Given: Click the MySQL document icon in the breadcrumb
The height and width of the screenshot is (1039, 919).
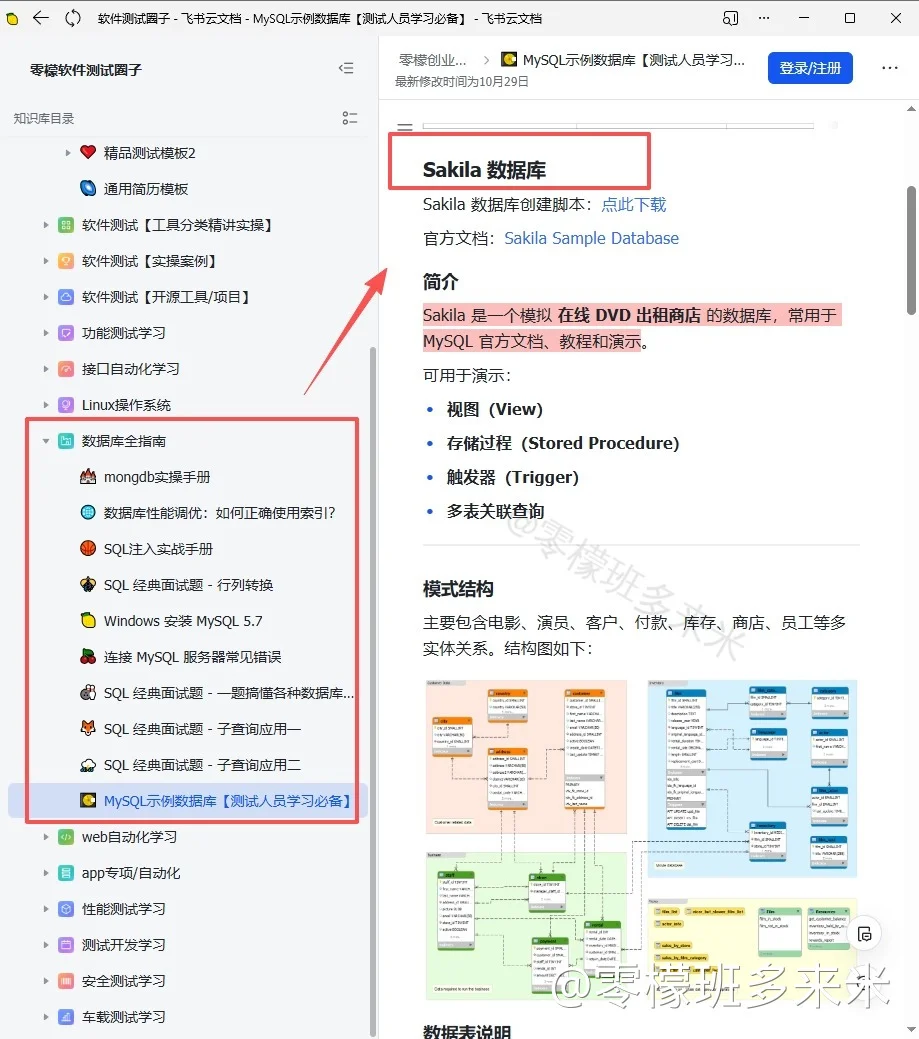Looking at the screenshot, I should coord(509,59).
